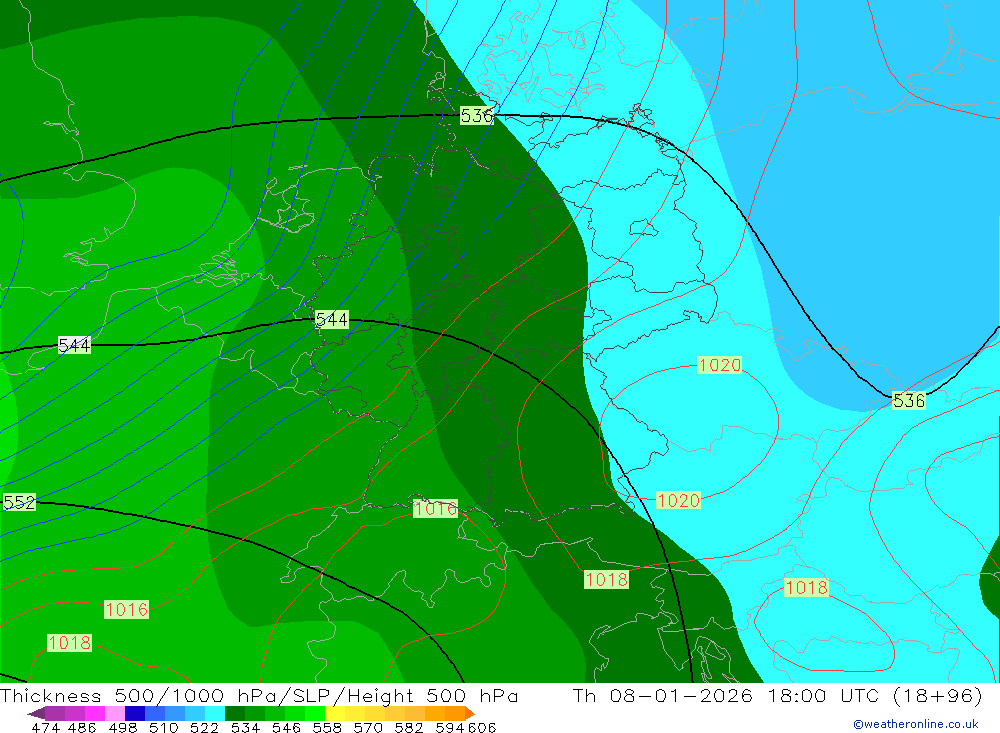This screenshot has height=733, width=1000.
Task: Click the legend value 474
Action: click(45, 728)
